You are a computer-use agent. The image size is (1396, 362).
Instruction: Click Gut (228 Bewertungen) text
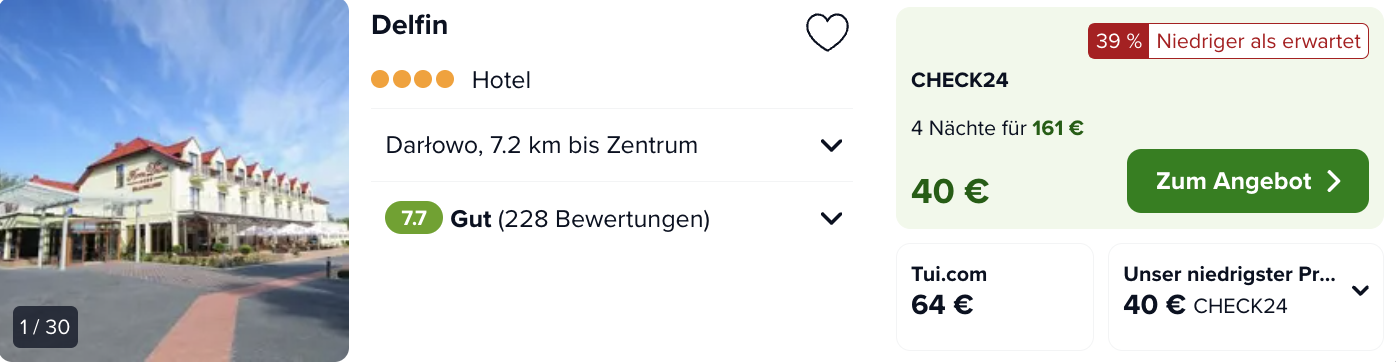(580, 218)
